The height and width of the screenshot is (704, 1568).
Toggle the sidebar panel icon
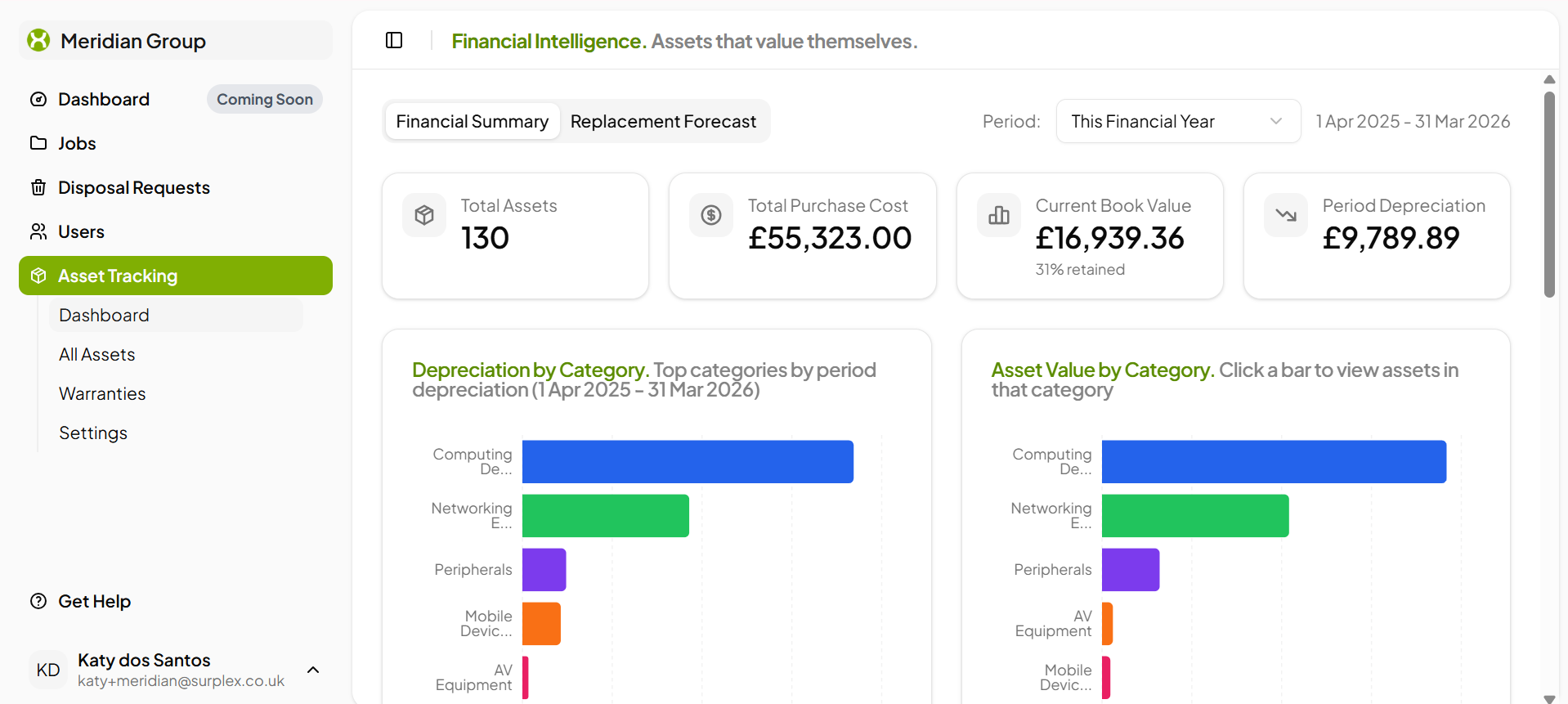tap(394, 40)
